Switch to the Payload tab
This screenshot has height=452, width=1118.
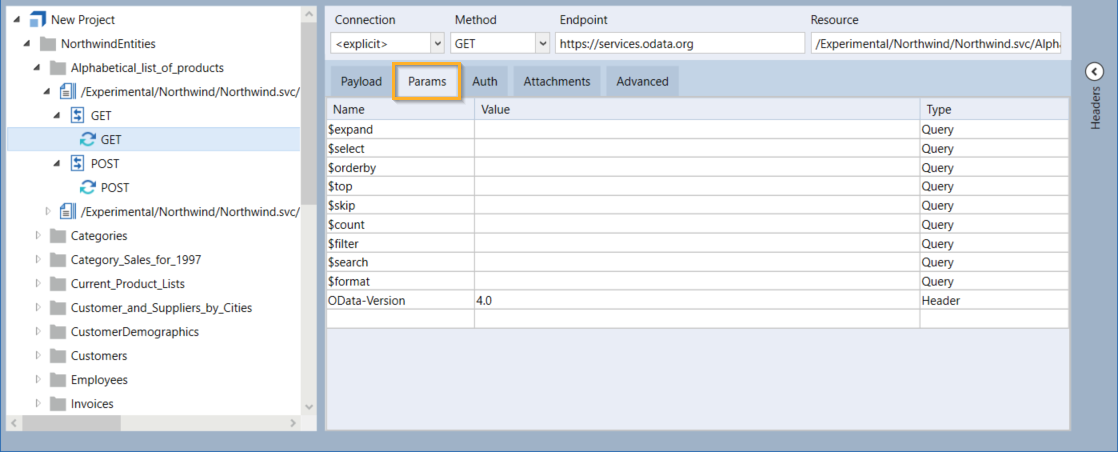coord(361,82)
